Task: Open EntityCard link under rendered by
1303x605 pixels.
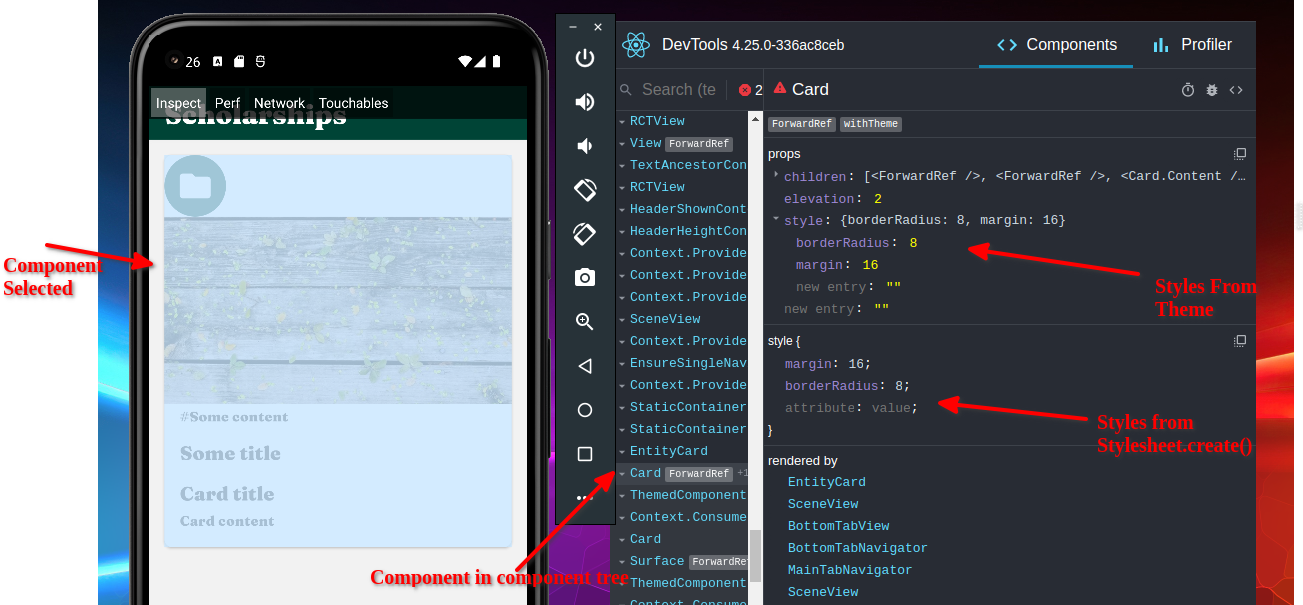Action: (x=827, y=482)
